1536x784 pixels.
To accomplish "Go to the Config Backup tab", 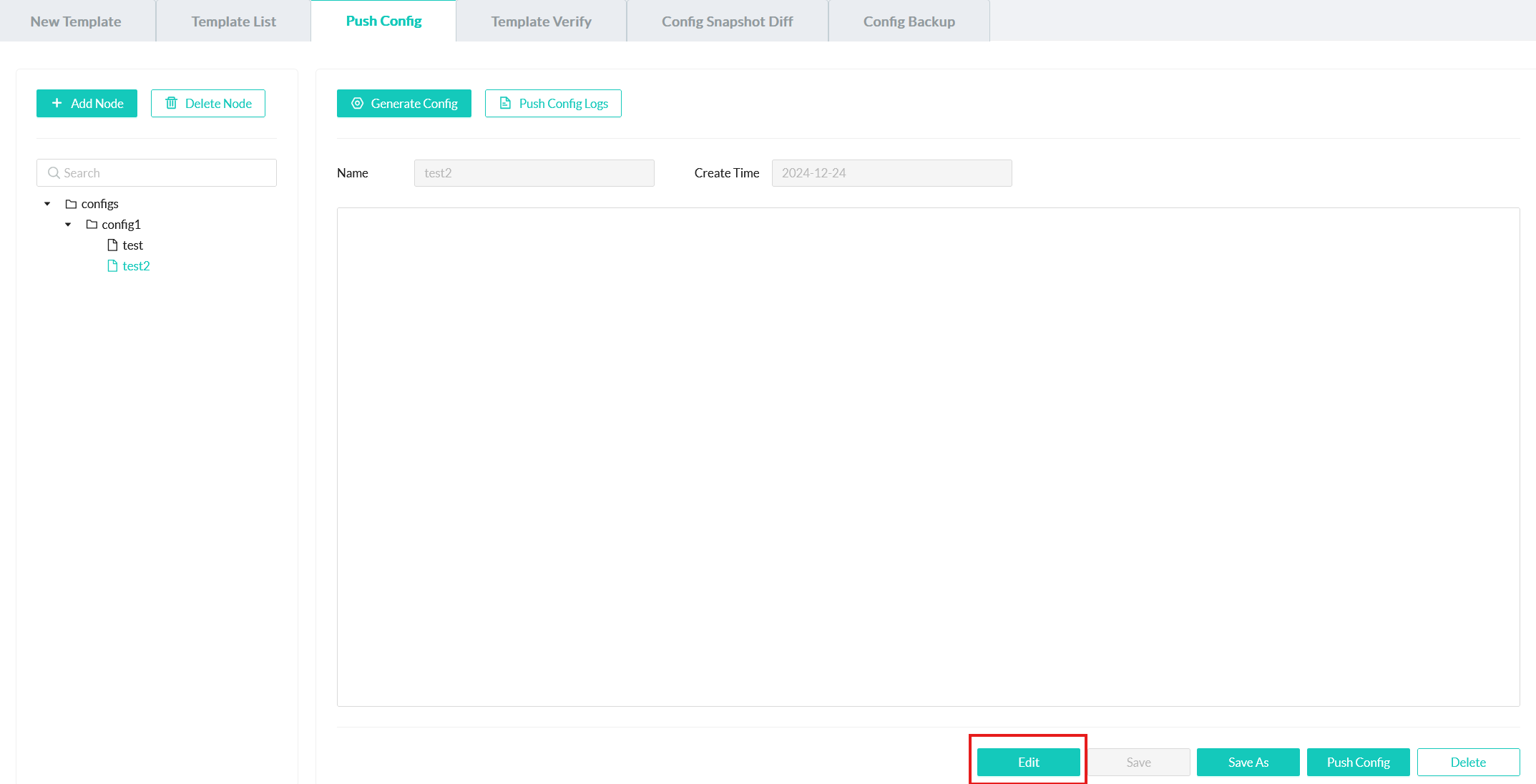I will [909, 21].
